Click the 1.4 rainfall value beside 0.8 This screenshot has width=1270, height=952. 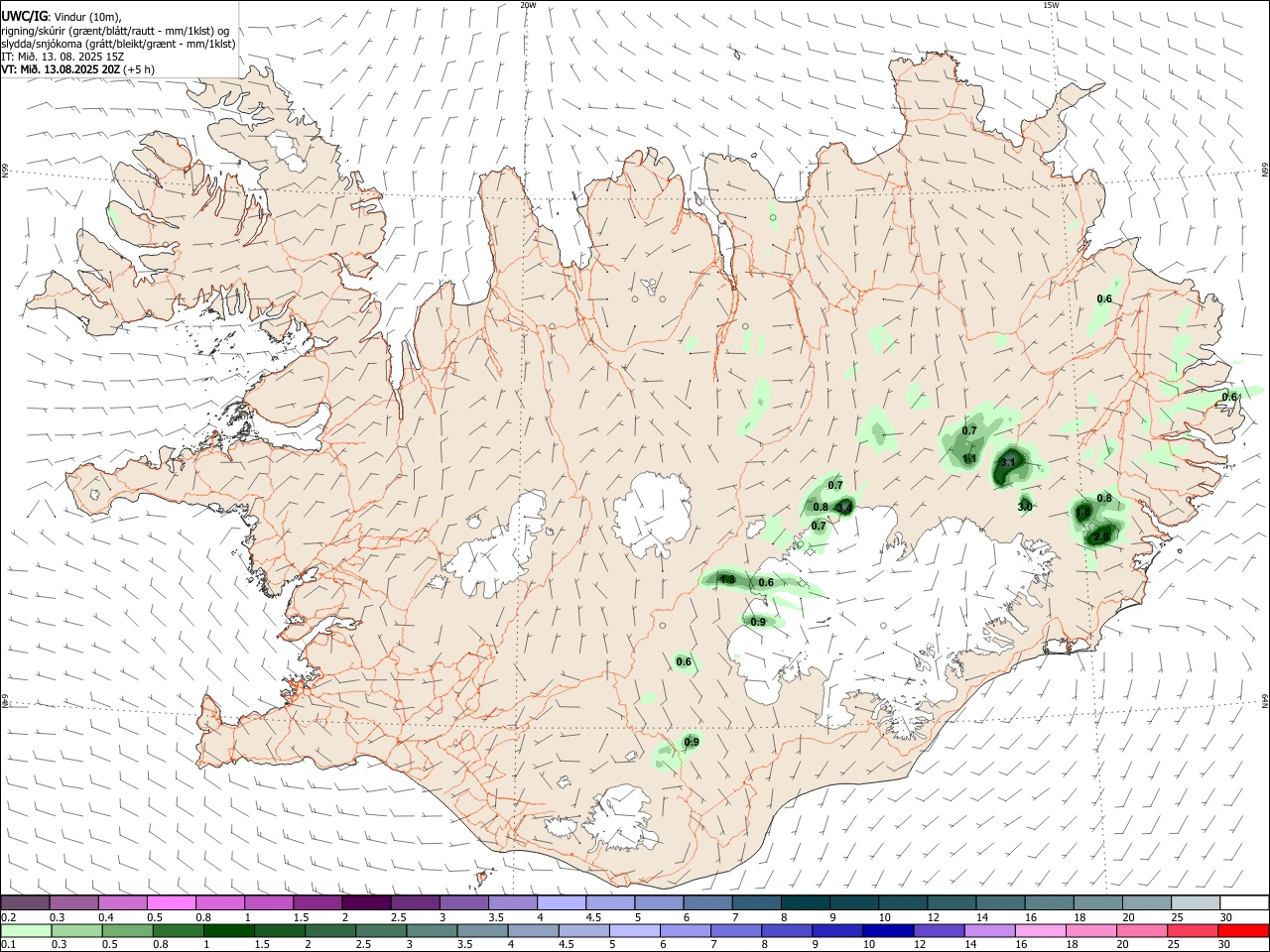click(x=844, y=507)
